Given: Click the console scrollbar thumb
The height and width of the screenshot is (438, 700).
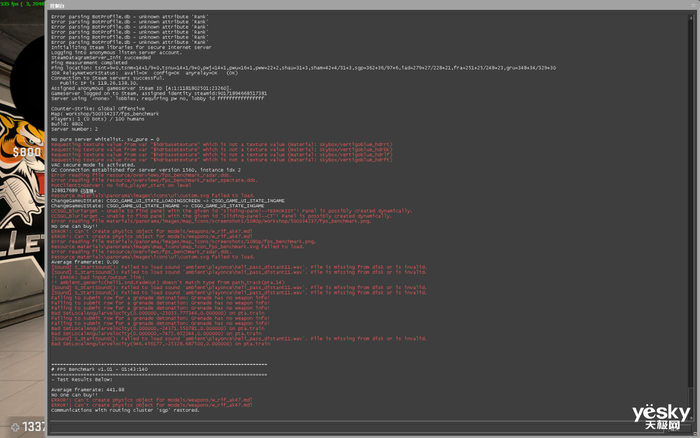Looking at the screenshot, I should (x=692, y=402).
